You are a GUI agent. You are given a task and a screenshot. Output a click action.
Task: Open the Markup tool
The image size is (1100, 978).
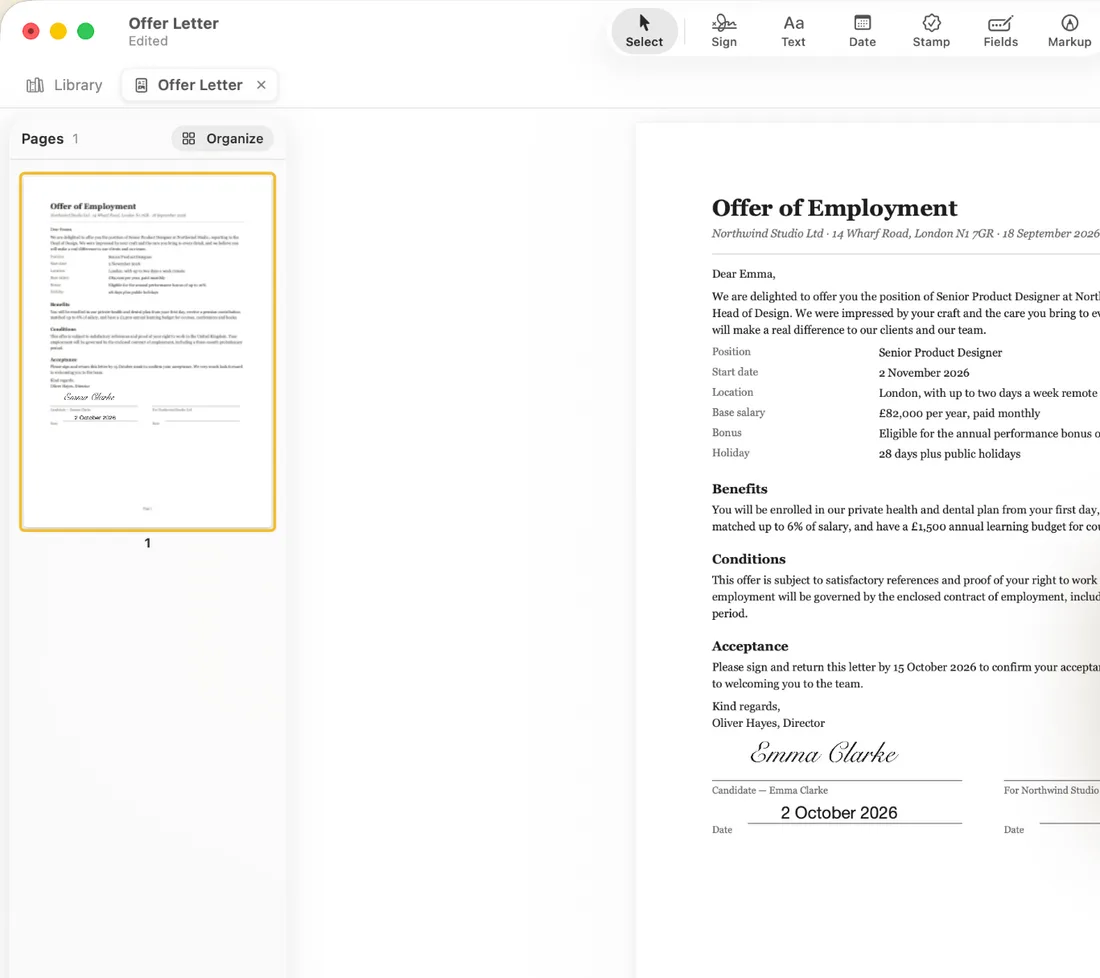coord(1069,32)
